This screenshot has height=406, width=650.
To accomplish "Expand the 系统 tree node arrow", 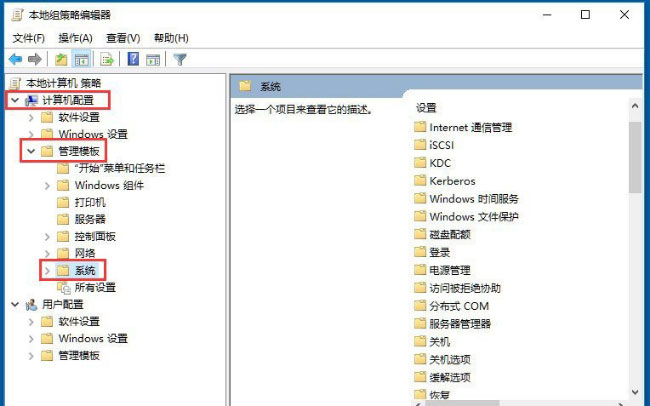I will [x=47, y=271].
